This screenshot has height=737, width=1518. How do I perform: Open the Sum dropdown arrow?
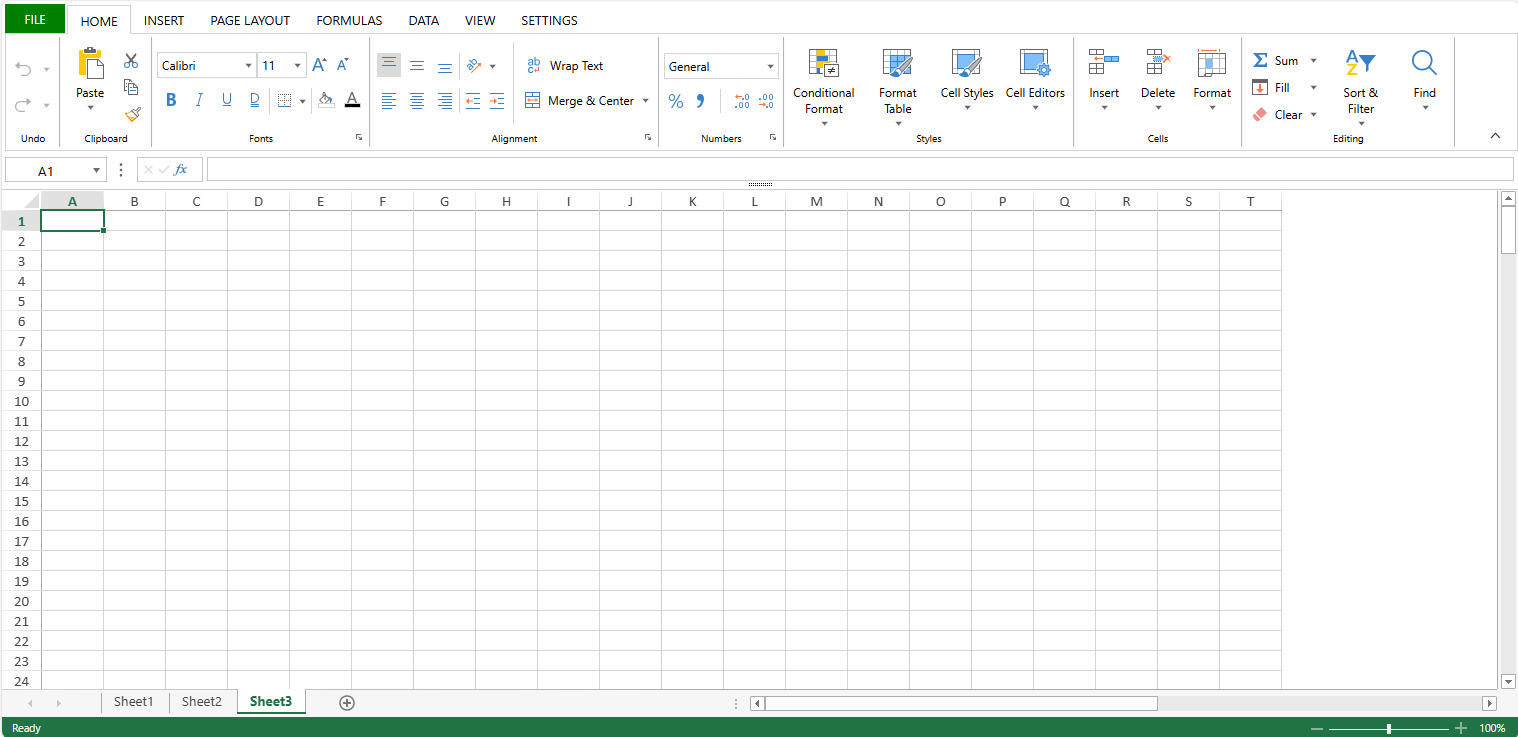point(1314,61)
